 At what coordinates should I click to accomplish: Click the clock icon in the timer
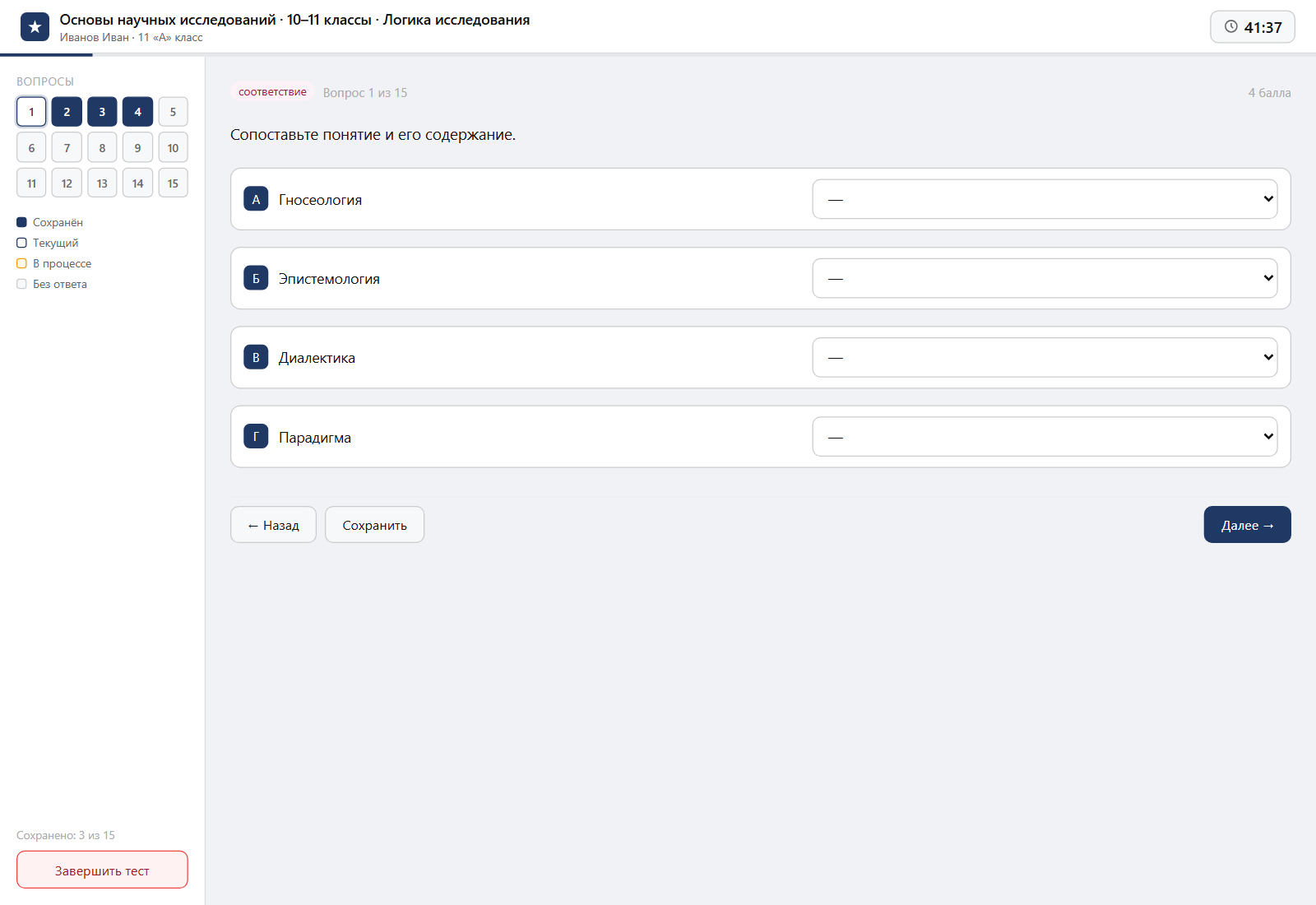tap(1230, 26)
